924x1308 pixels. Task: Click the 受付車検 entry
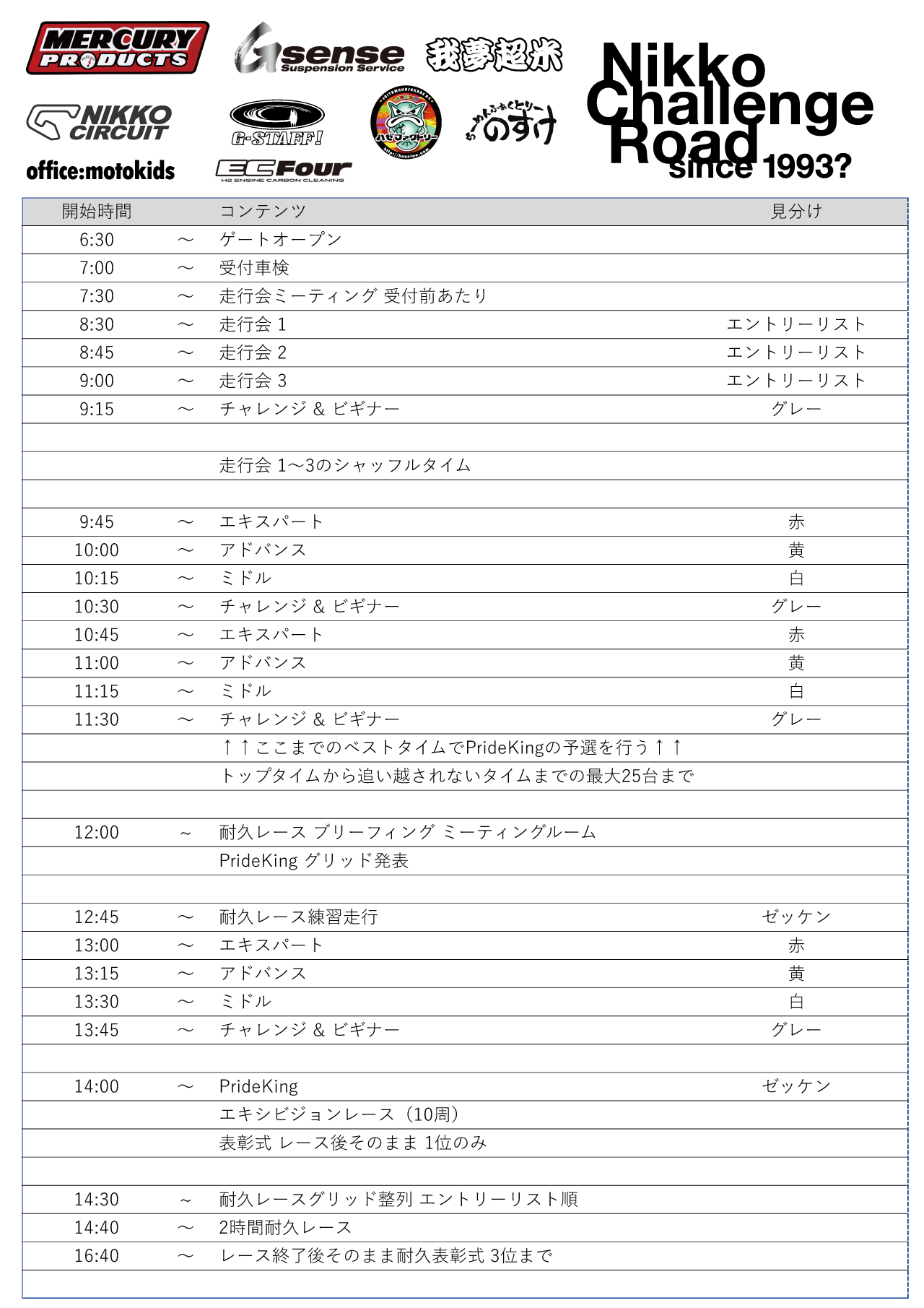pos(254,268)
